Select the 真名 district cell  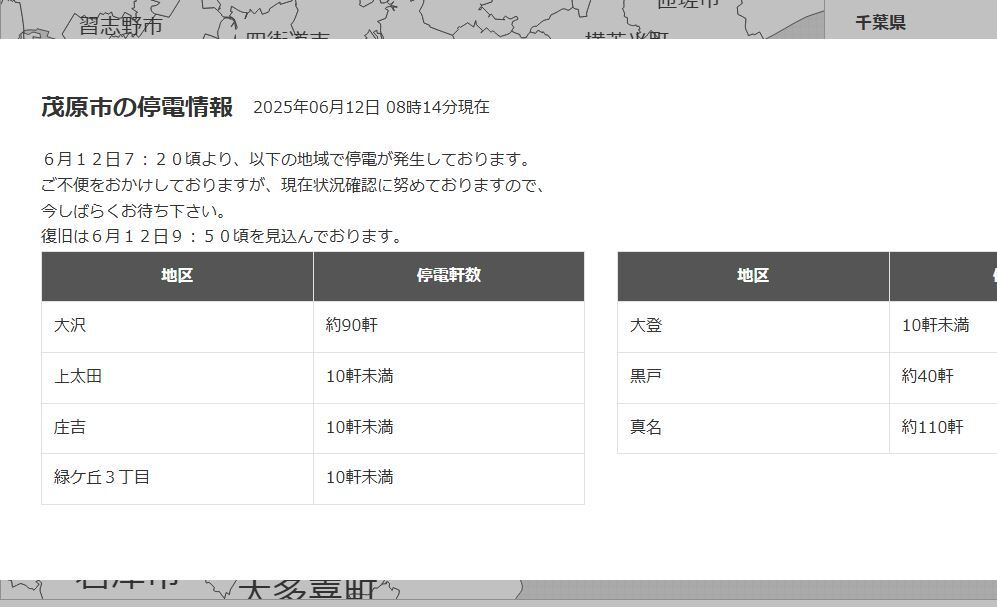pos(753,428)
